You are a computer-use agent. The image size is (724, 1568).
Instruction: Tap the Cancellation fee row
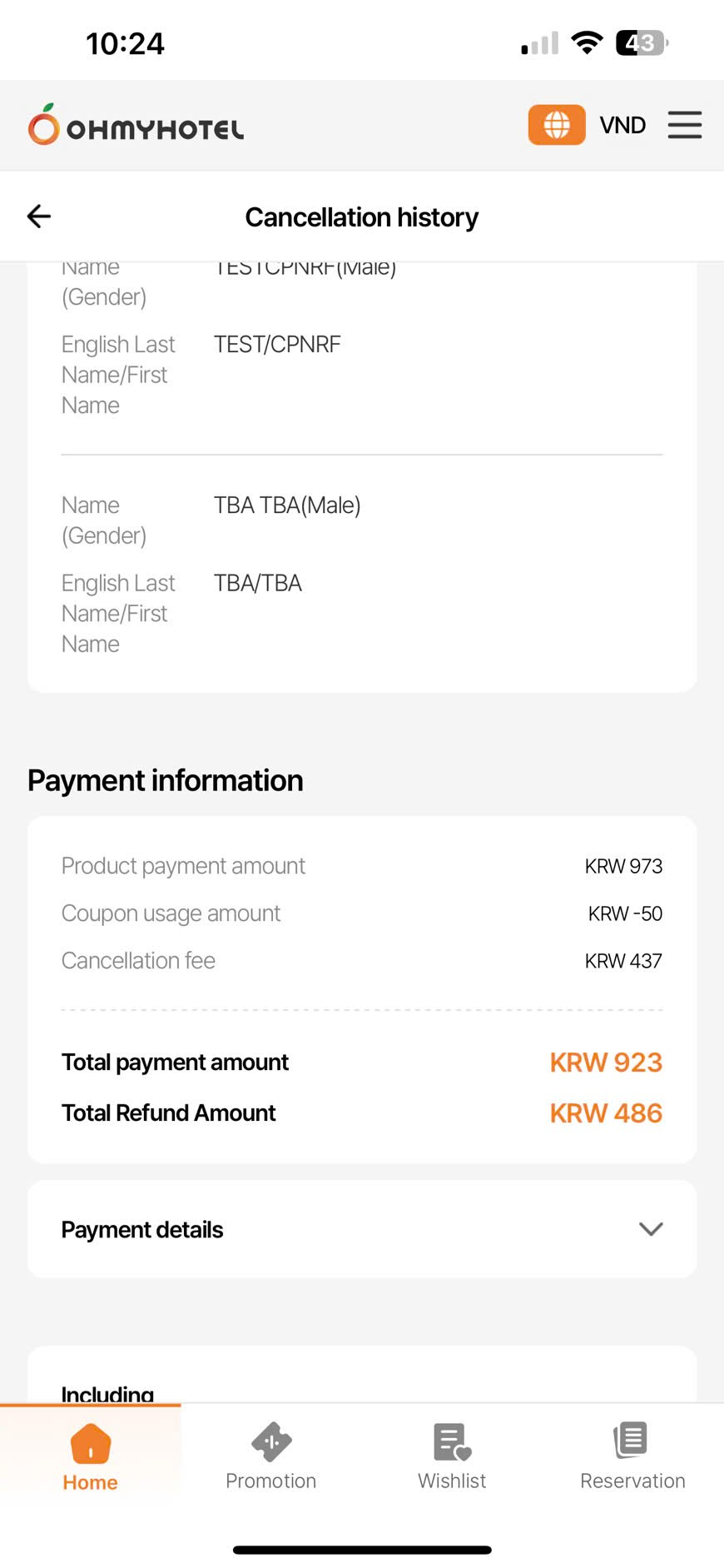(x=362, y=961)
